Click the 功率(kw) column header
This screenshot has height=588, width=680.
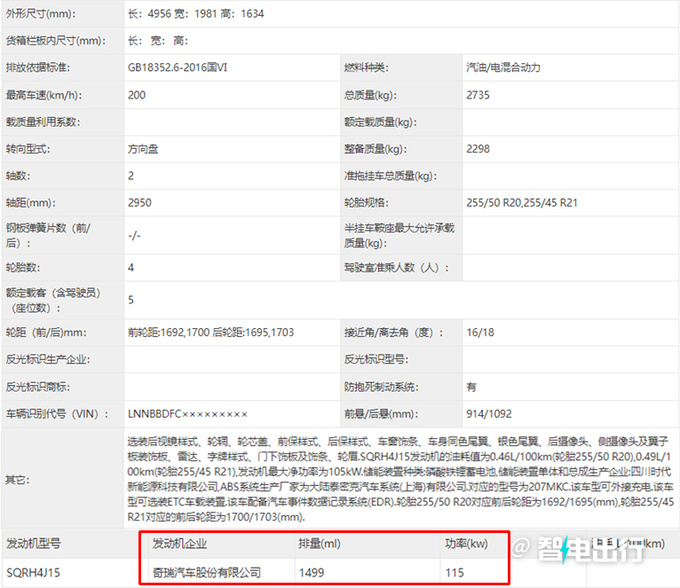(466, 544)
